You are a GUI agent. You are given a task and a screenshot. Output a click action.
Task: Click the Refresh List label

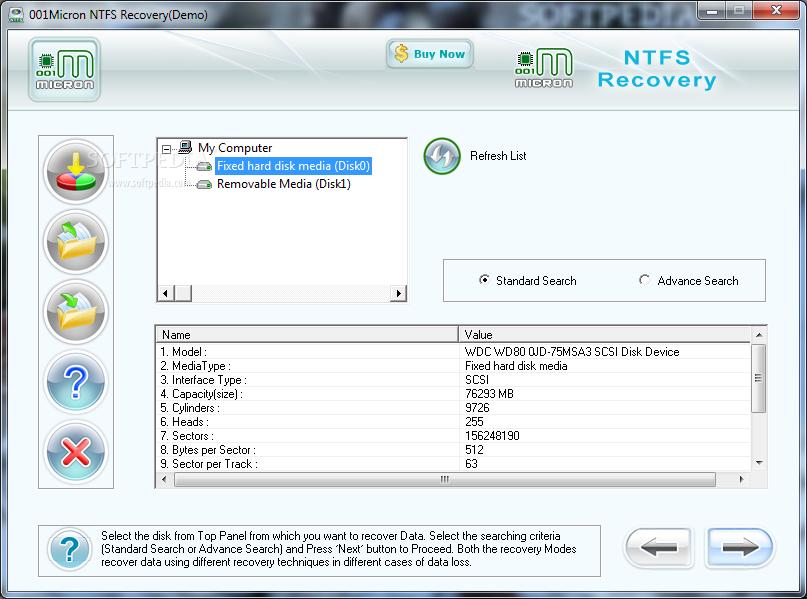click(x=498, y=156)
